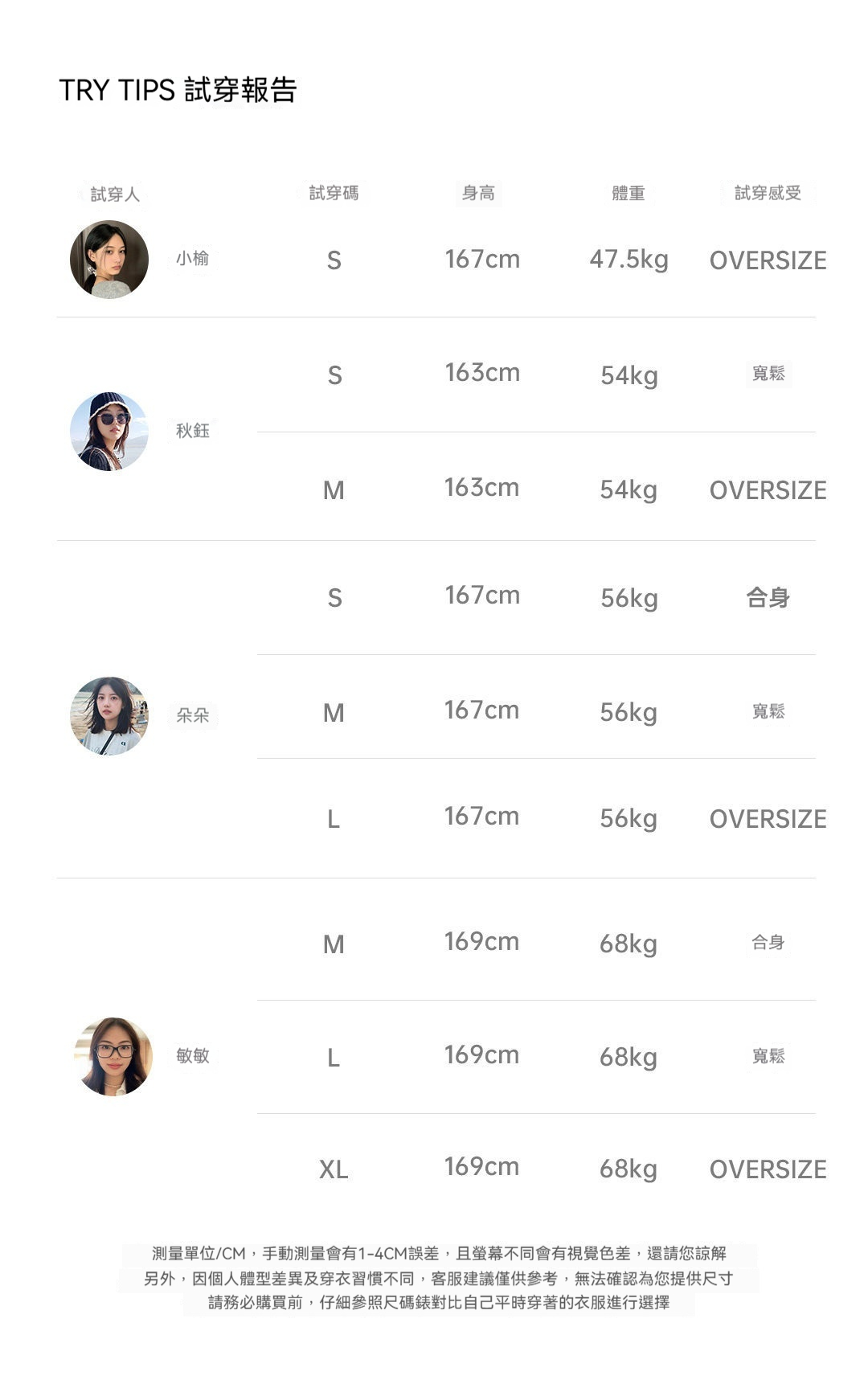
Task: Click 小榆's round avatar photo
Action: click(x=109, y=260)
